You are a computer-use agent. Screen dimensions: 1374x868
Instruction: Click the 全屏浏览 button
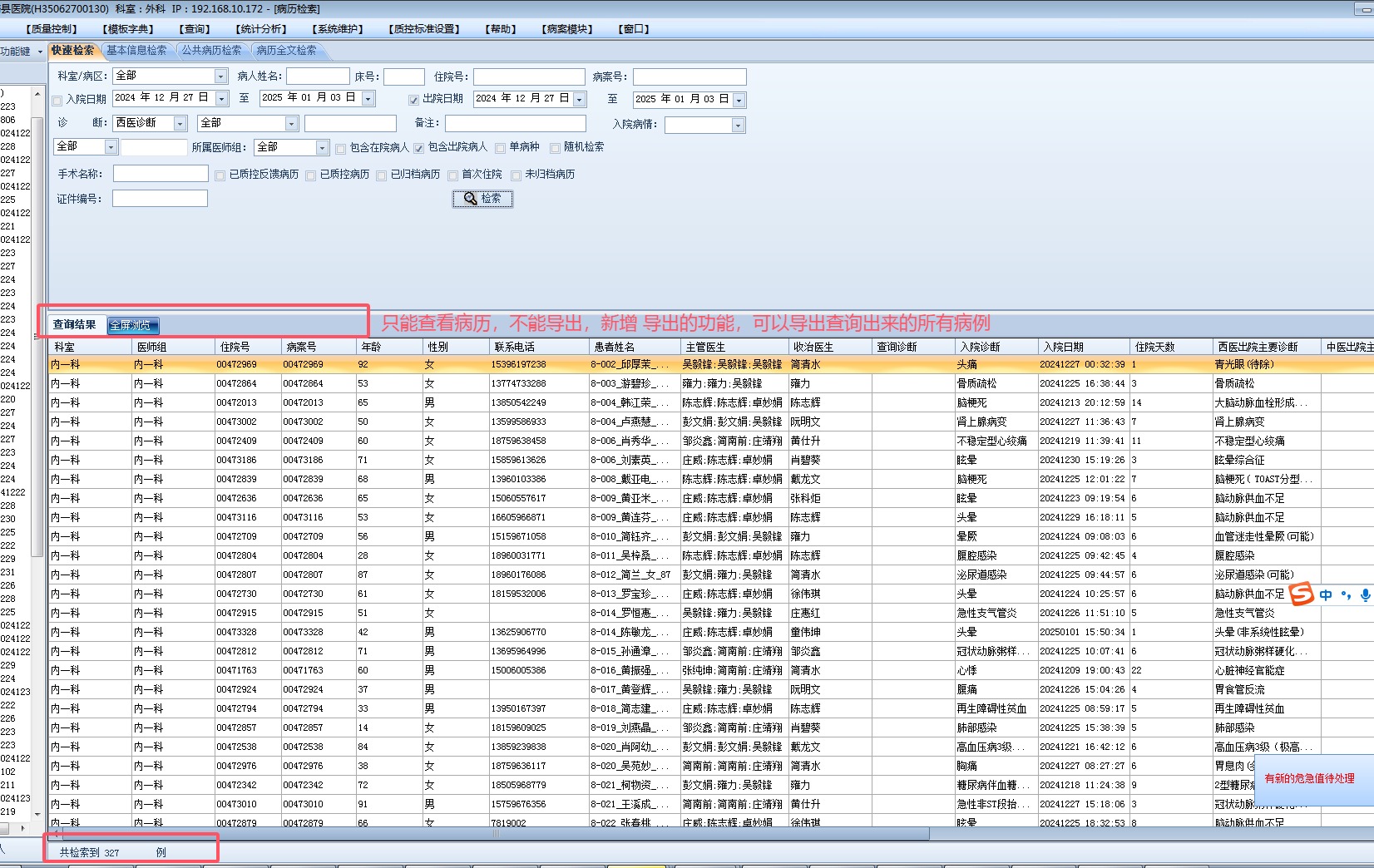point(132,325)
